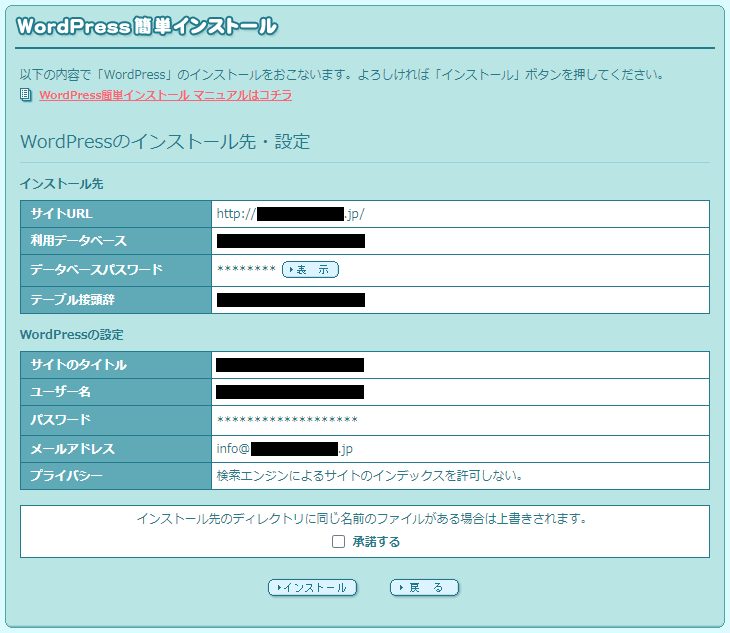
Task: Click the masked database password asterisks
Action: point(246,269)
